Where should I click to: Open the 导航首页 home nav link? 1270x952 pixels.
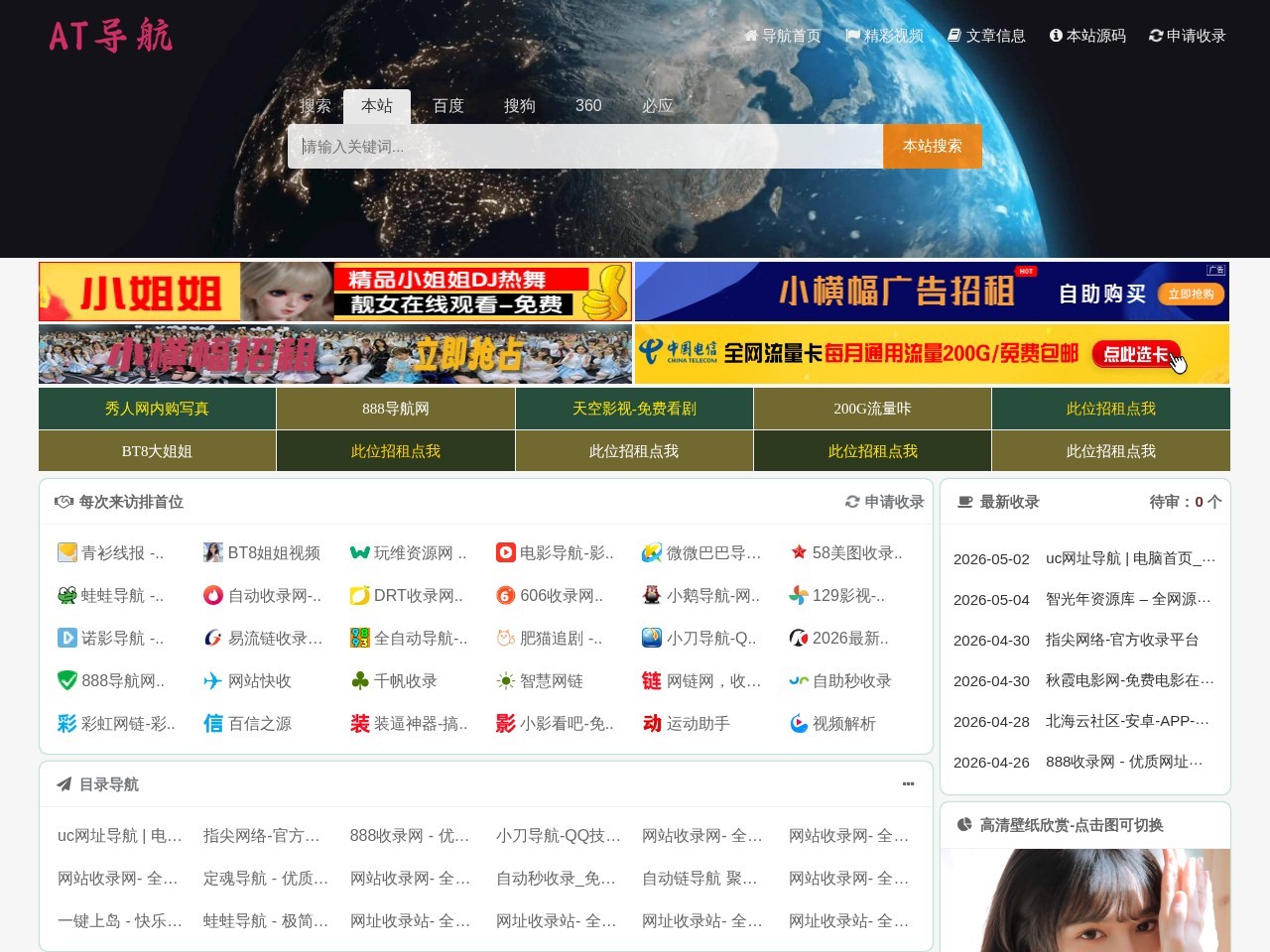(783, 36)
